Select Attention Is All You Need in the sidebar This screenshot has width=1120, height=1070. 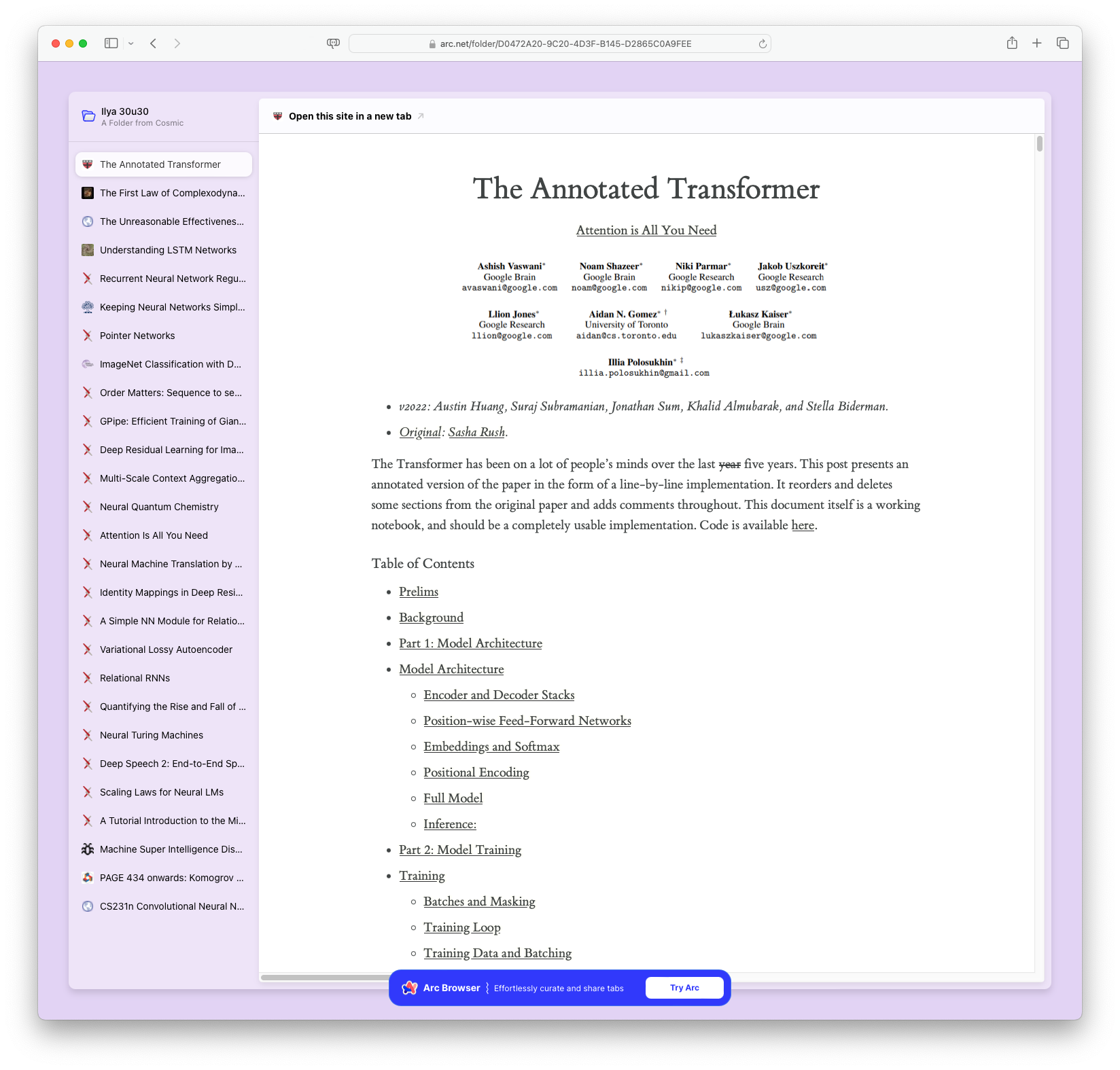153,535
